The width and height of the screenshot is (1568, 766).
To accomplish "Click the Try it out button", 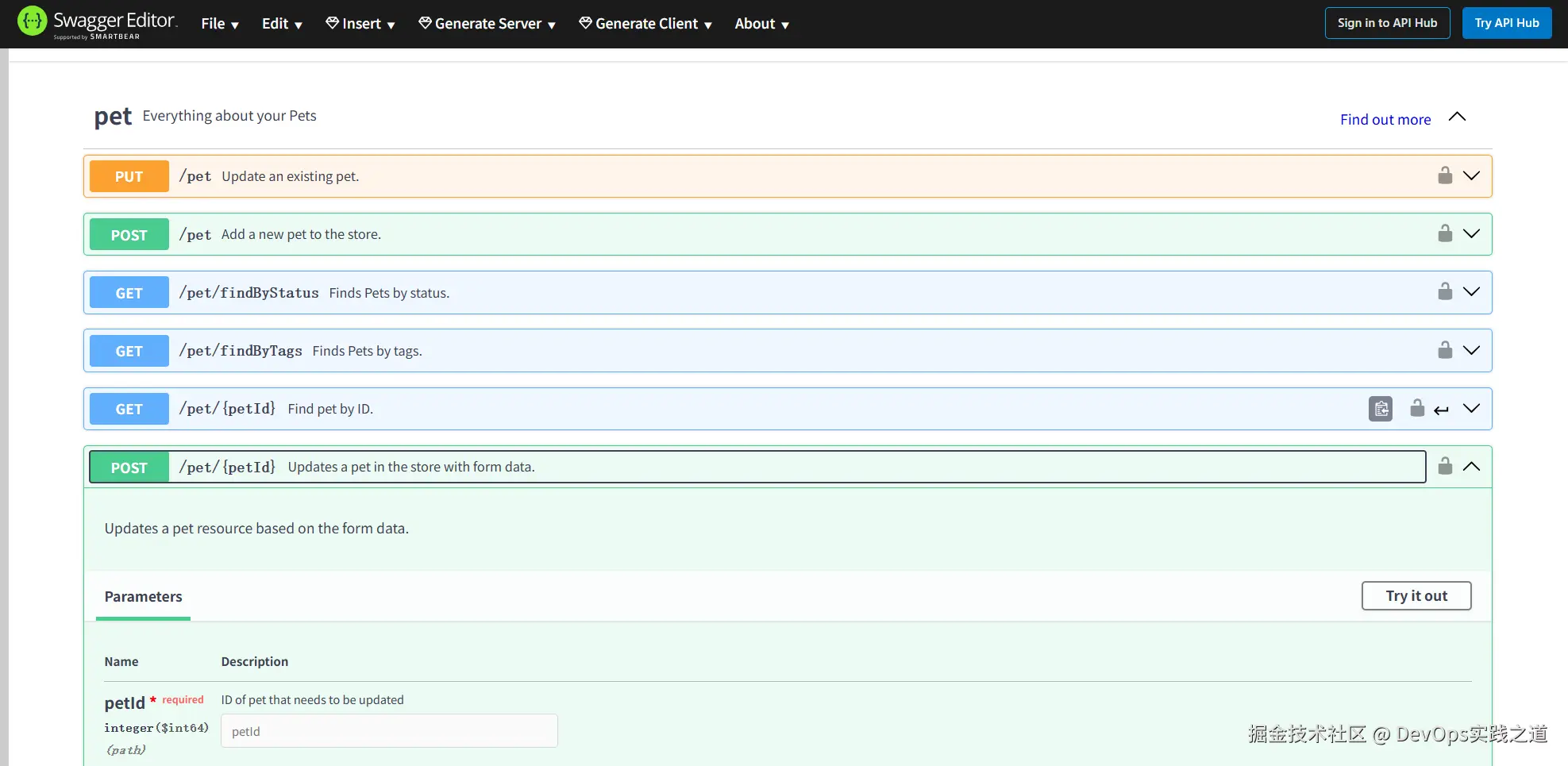I will tap(1416, 596).
